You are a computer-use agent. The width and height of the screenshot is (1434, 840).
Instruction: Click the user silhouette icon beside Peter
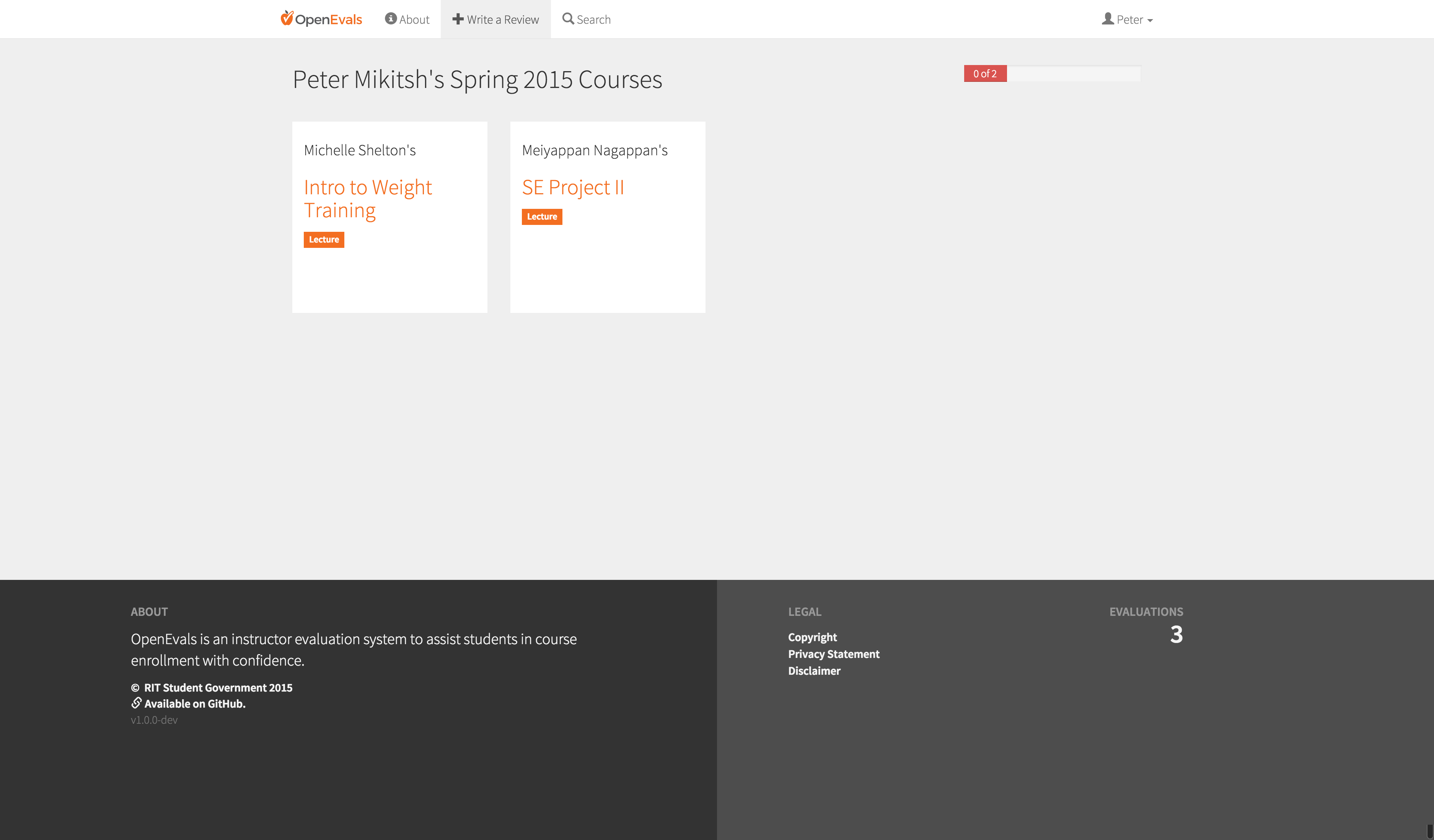tap(1107, 19)
